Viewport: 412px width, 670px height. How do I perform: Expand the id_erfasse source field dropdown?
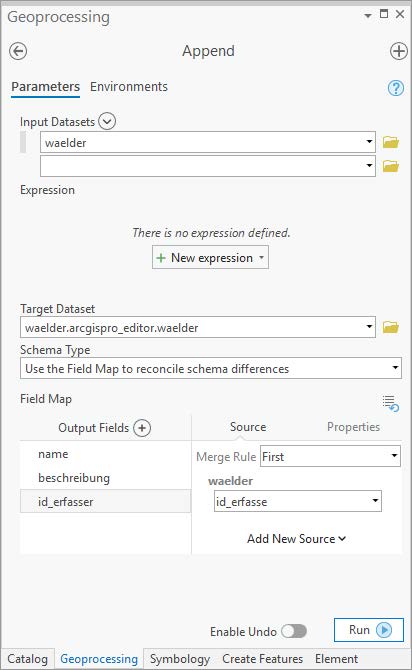(298, 501)
